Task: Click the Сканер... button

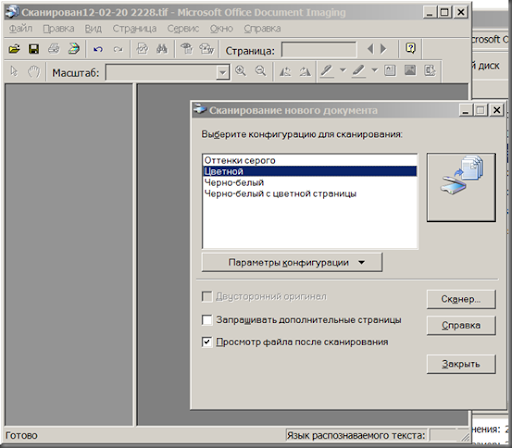Action: click(461, 299)
